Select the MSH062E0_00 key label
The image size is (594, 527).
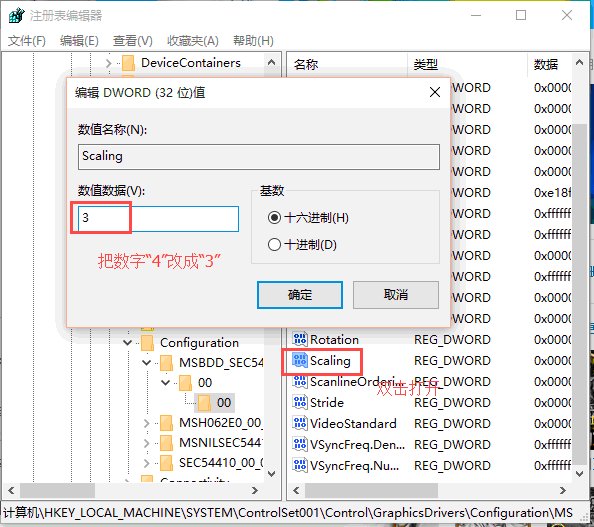coord(221,423)
